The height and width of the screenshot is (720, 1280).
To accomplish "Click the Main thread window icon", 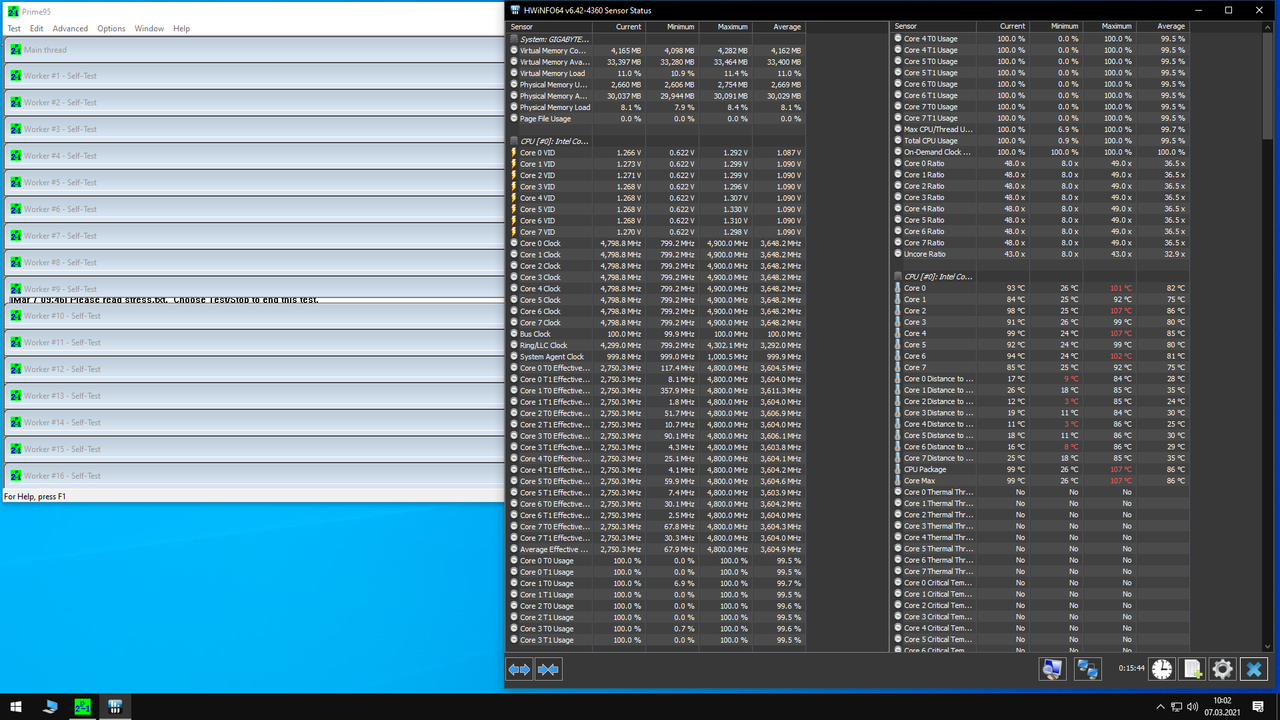I will [x=15, y=49].
